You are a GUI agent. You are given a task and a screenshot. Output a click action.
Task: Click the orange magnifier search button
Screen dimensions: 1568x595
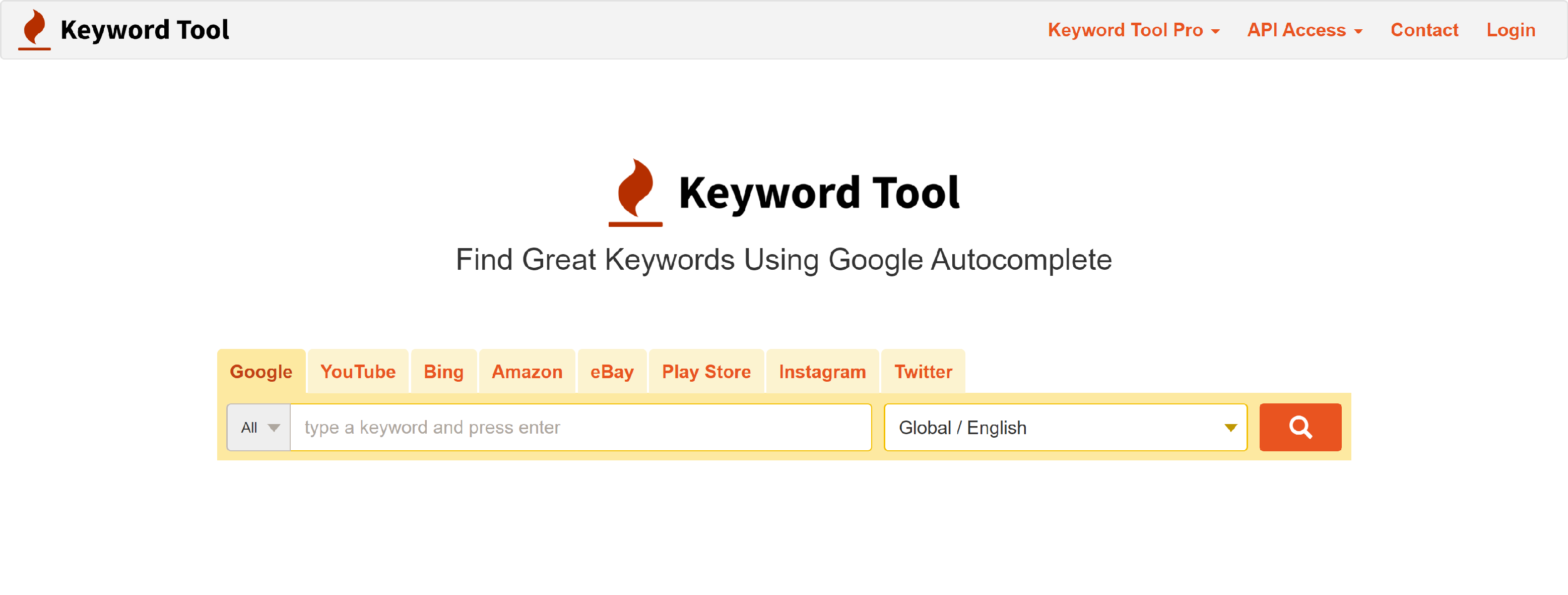pos(1299,427)
